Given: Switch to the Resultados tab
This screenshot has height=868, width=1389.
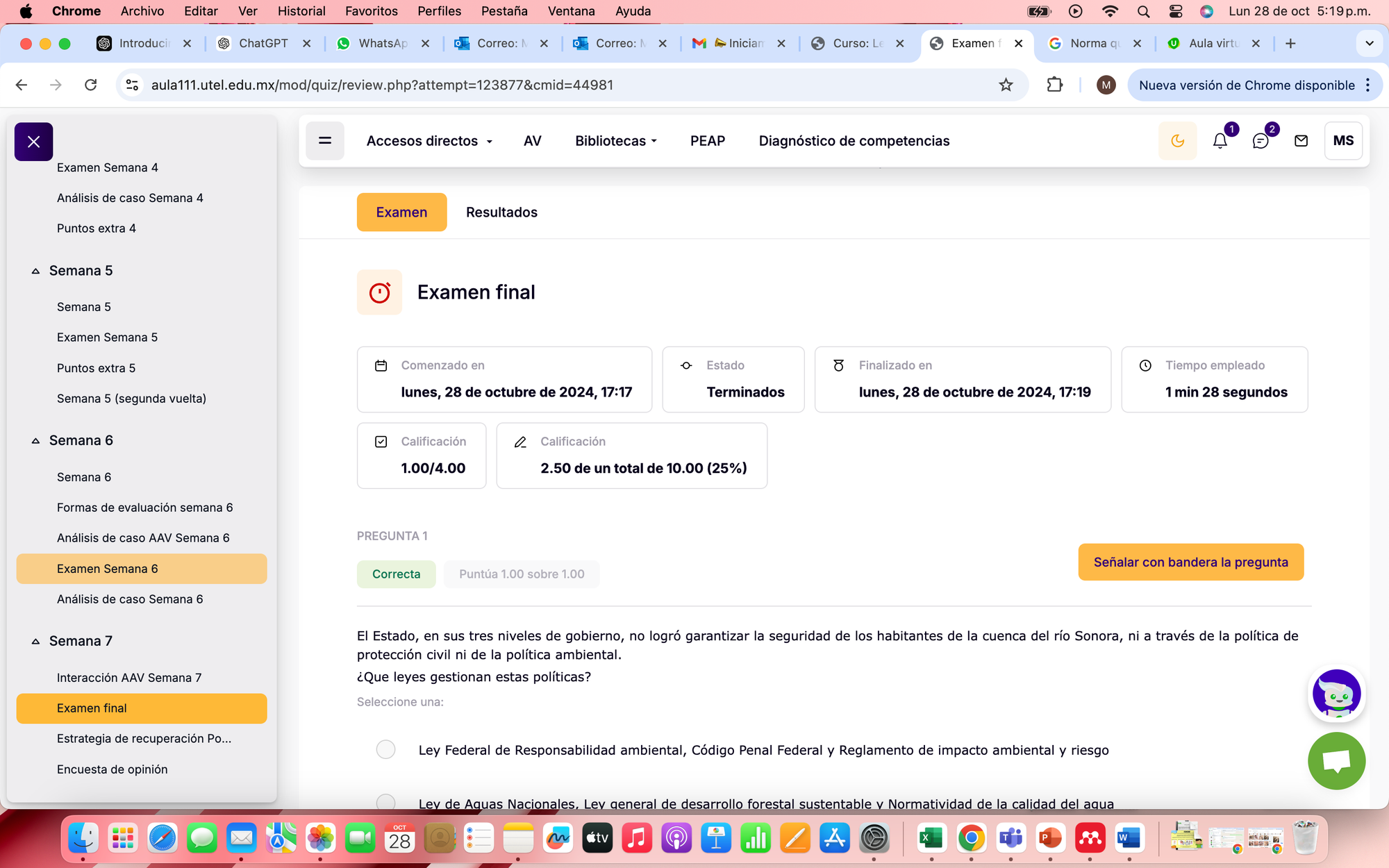Looking at the screenshot, I should pyautogui.click(x=501, y=212).
